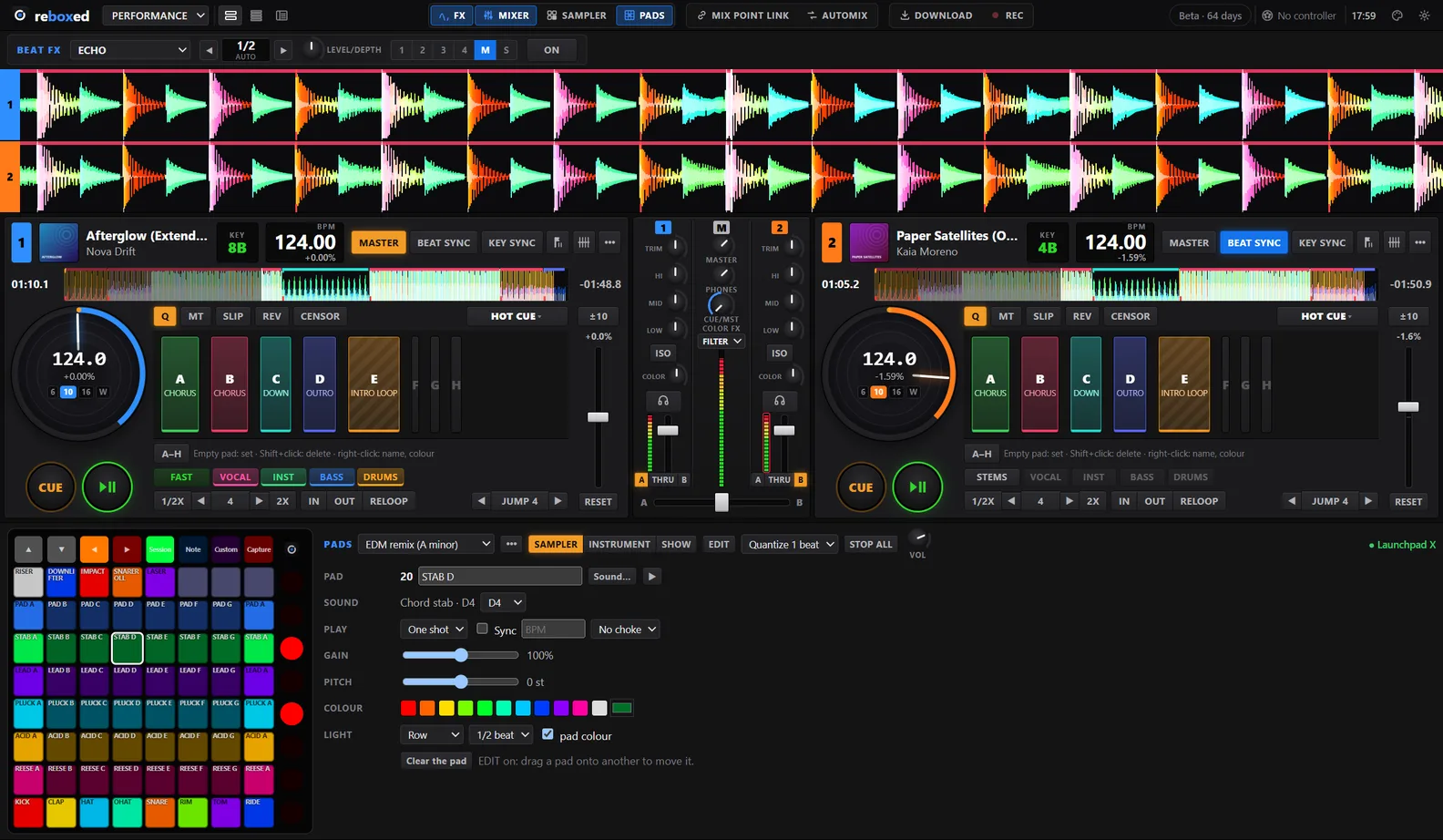
Task: Pick the red colour swatch
Action: coord(408,708)
